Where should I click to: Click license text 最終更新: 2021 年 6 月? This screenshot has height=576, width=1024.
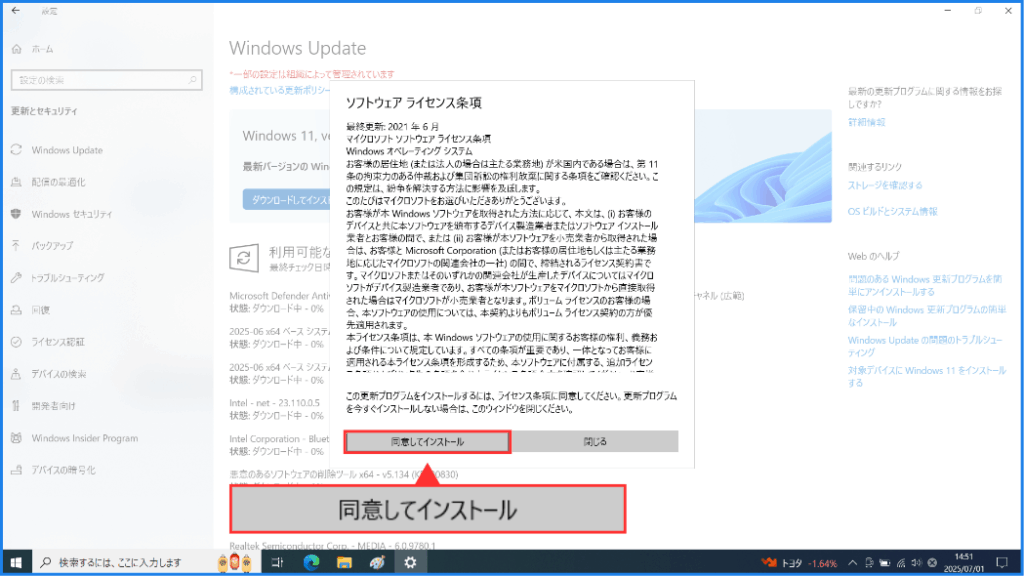point(392,127)
